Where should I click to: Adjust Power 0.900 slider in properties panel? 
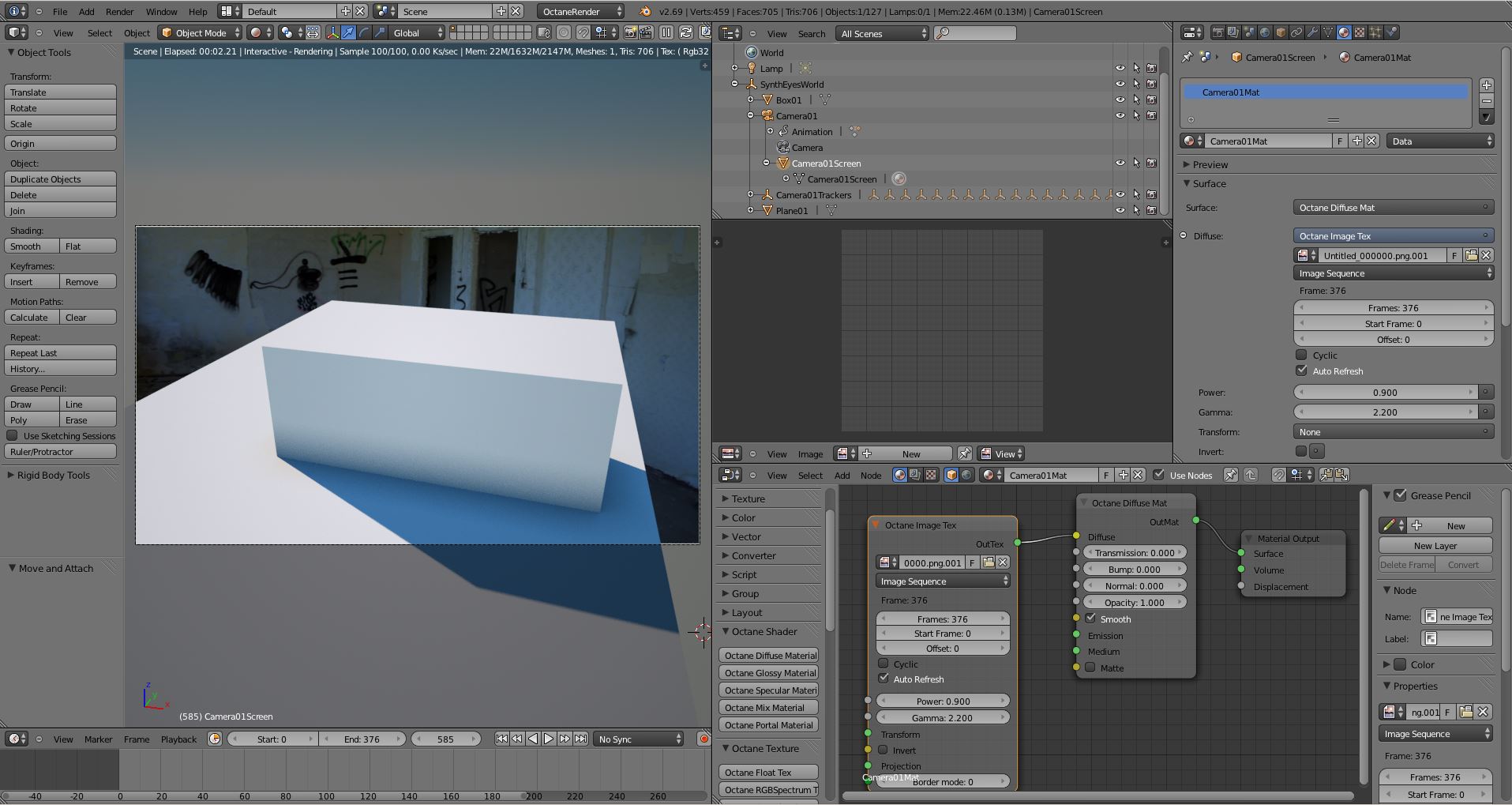tap(1385, 392)
